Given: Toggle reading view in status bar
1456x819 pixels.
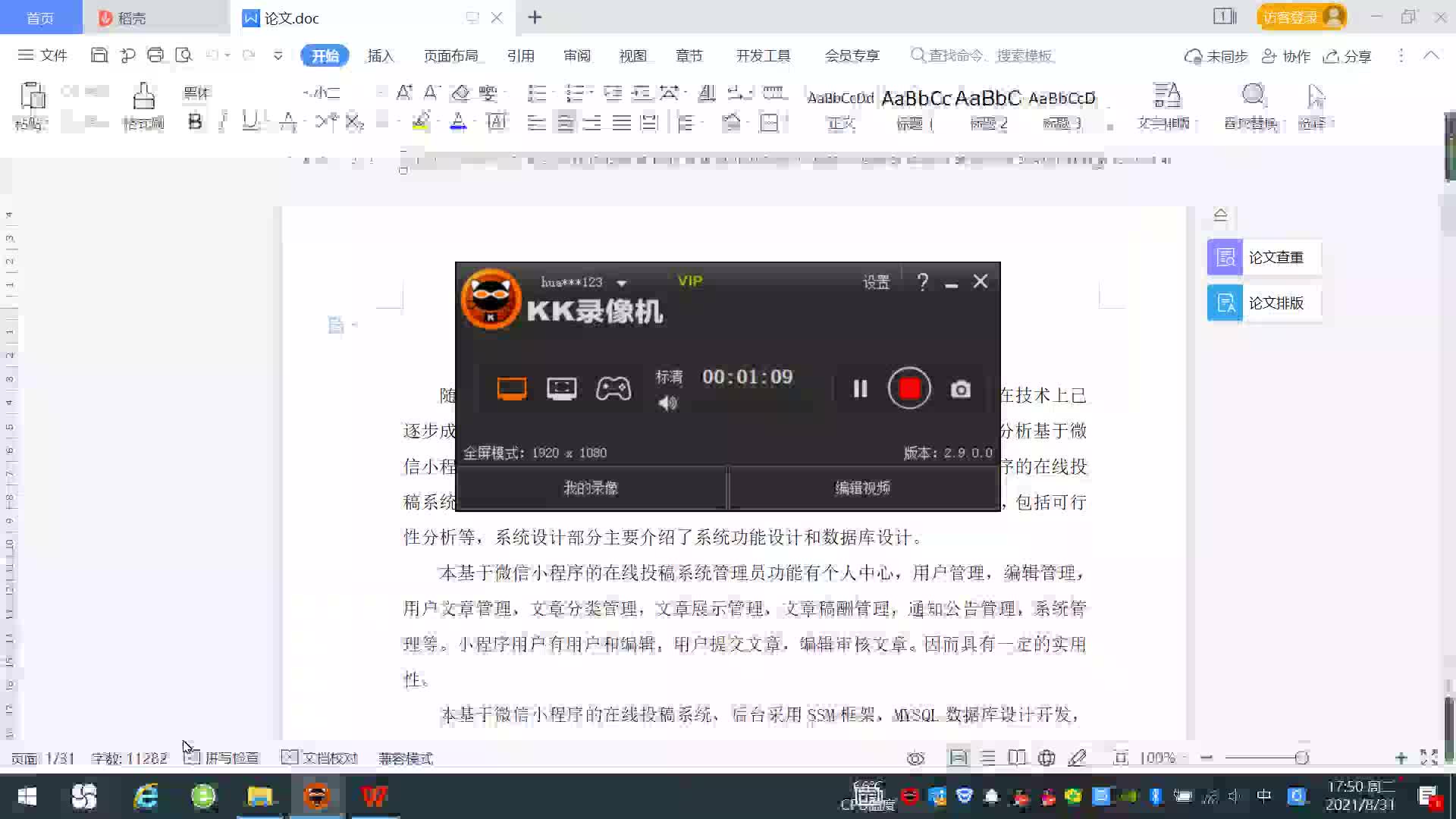Looking at the screenshot, I should [x=1017, y=758].
